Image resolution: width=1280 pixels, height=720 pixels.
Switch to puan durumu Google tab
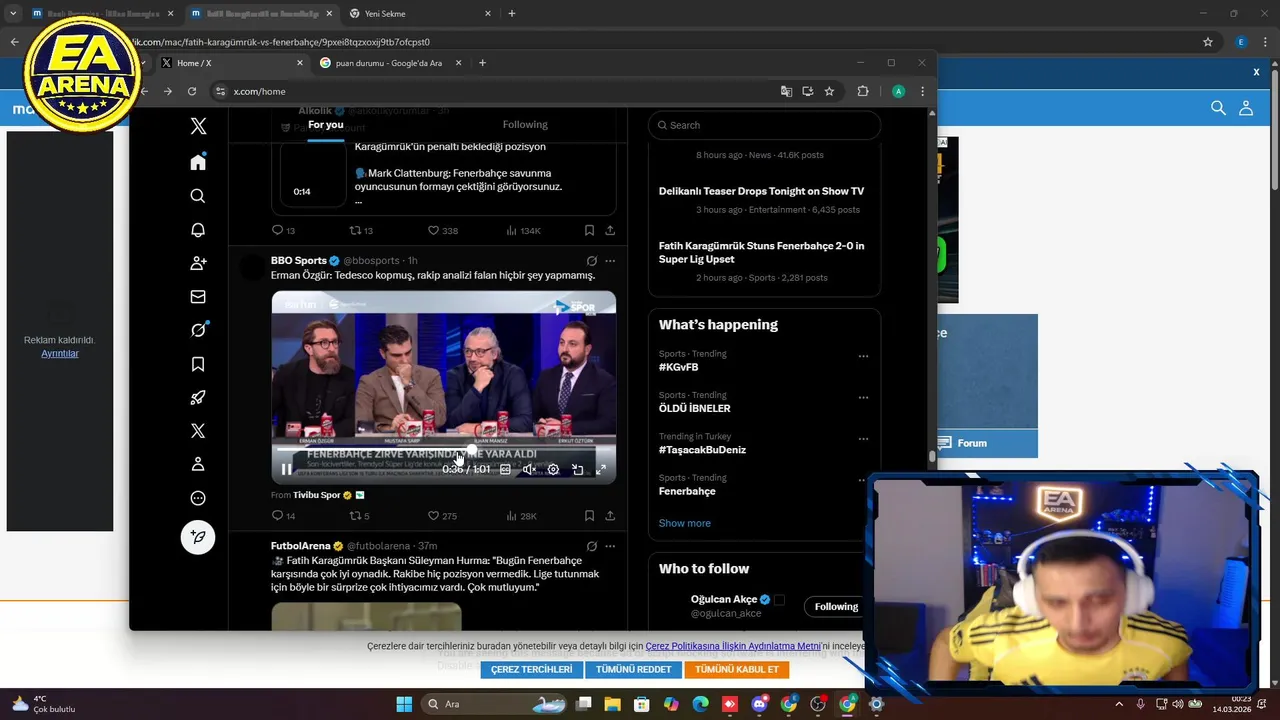click(389, 63)
